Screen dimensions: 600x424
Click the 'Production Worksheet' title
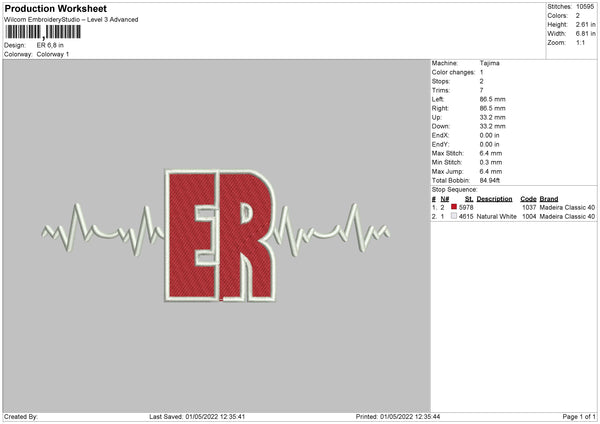55,8
